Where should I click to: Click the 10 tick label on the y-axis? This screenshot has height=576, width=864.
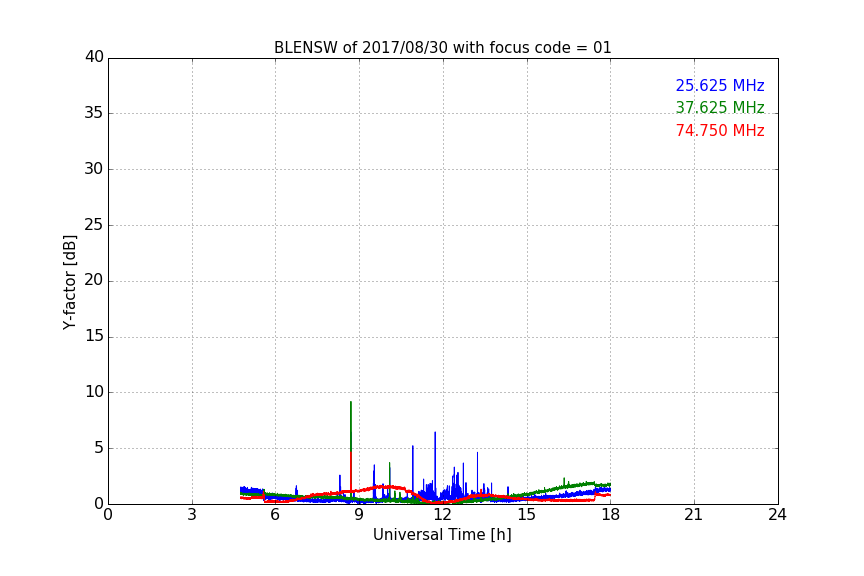point(94,392)
